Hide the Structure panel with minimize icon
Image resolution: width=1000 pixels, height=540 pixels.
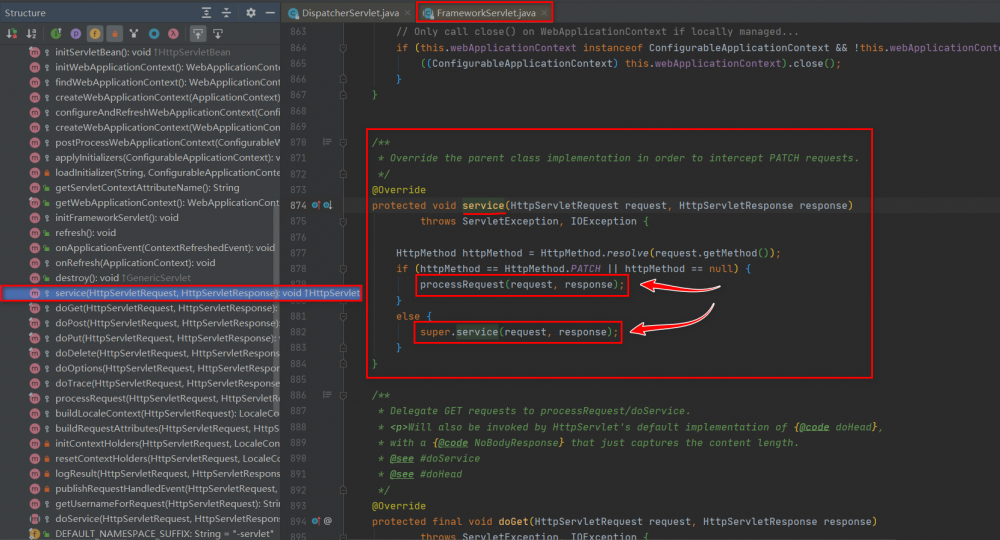[x=269, y=13]
